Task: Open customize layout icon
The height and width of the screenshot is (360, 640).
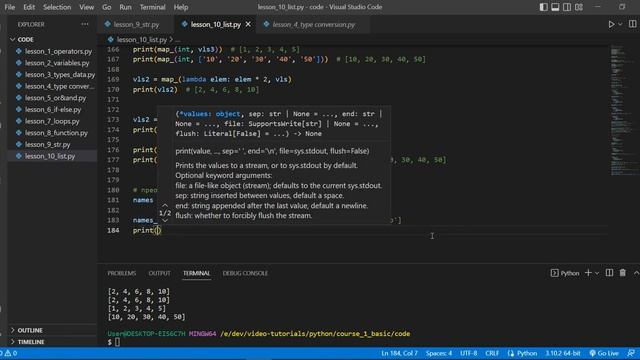Action: [x=579, y=7]
